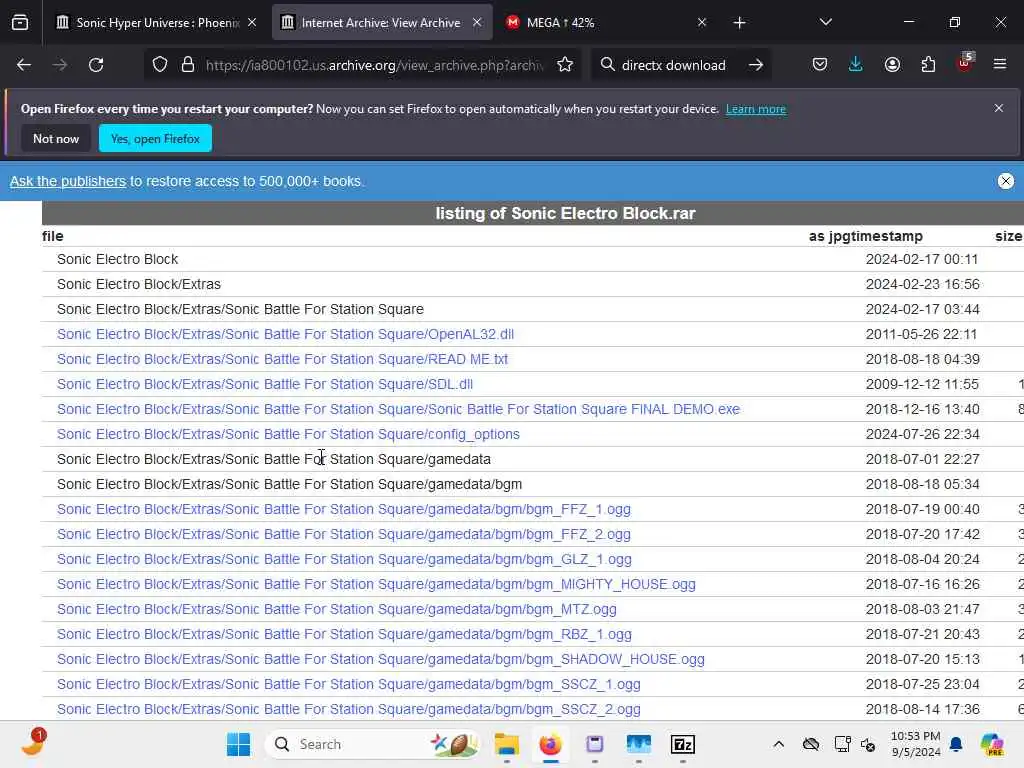Click the Not now button

[x=56, y=138]
